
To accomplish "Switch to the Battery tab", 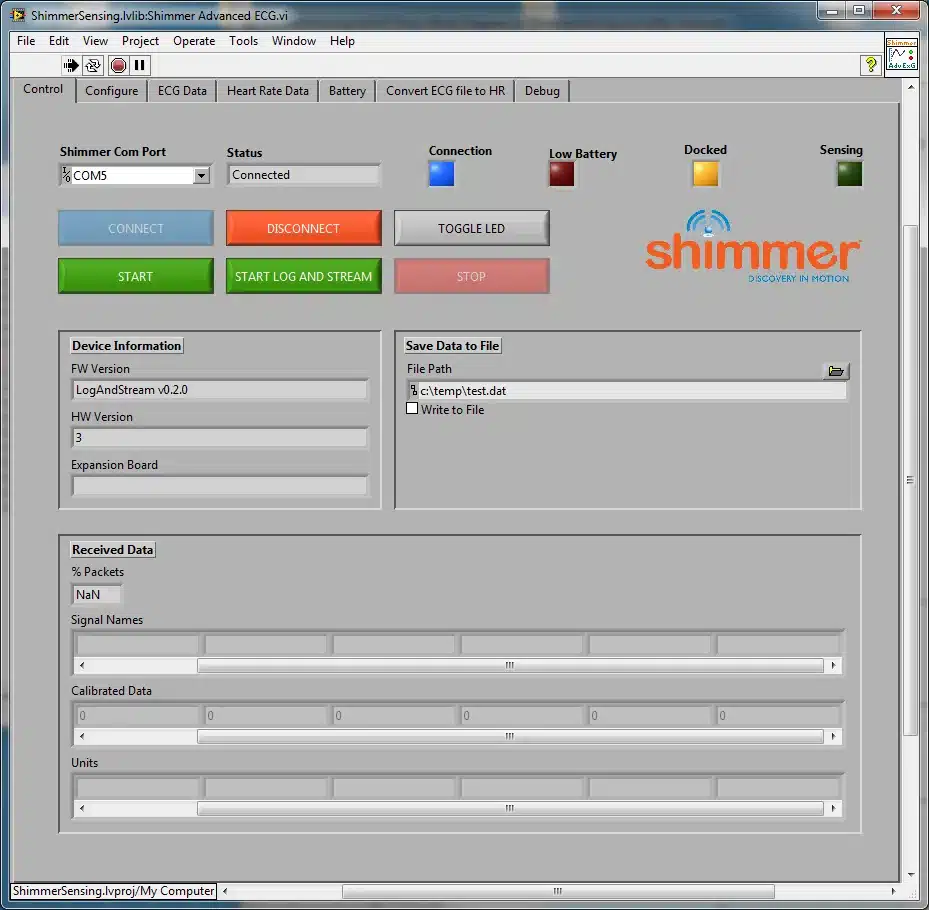I will coord(347,91).
